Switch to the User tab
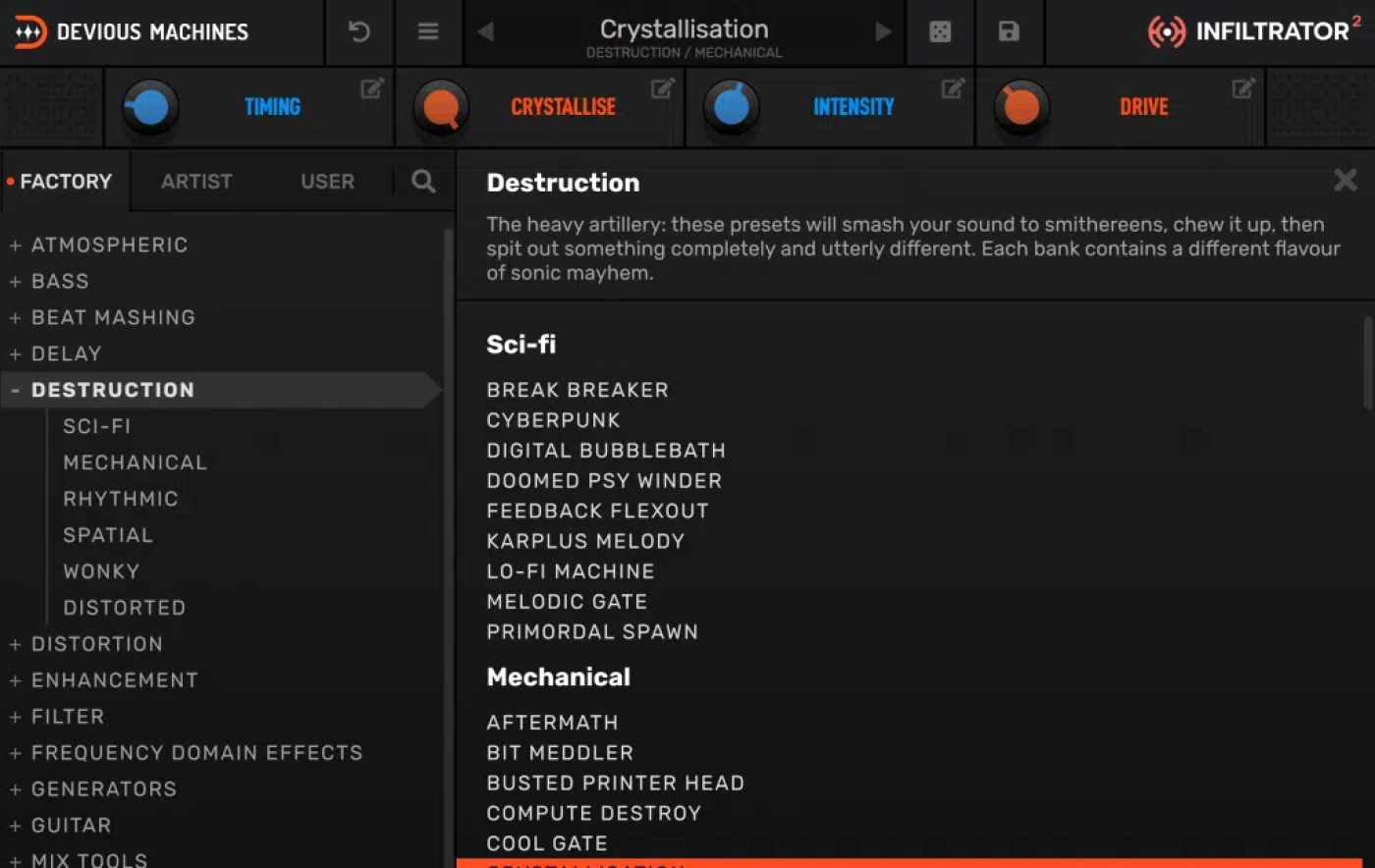1375x868 pixels. pos(327,181)
